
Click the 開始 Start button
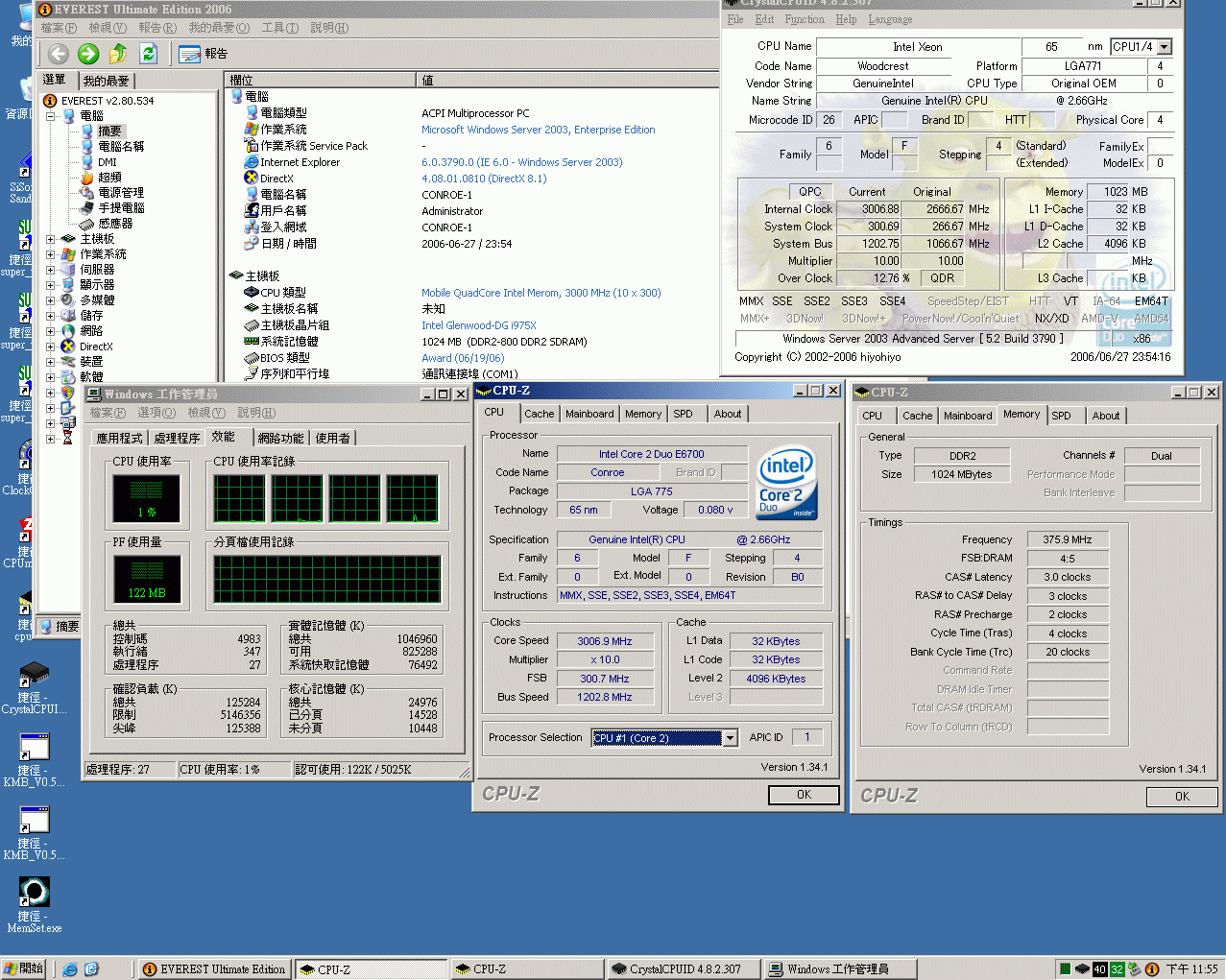pyautogui.click(x=24, y=969)
